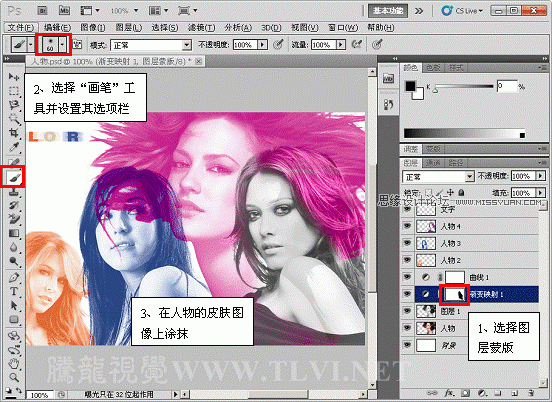
Task: Click the Mini Bridge panel icon in dock
Action: [x=389, y=78]
